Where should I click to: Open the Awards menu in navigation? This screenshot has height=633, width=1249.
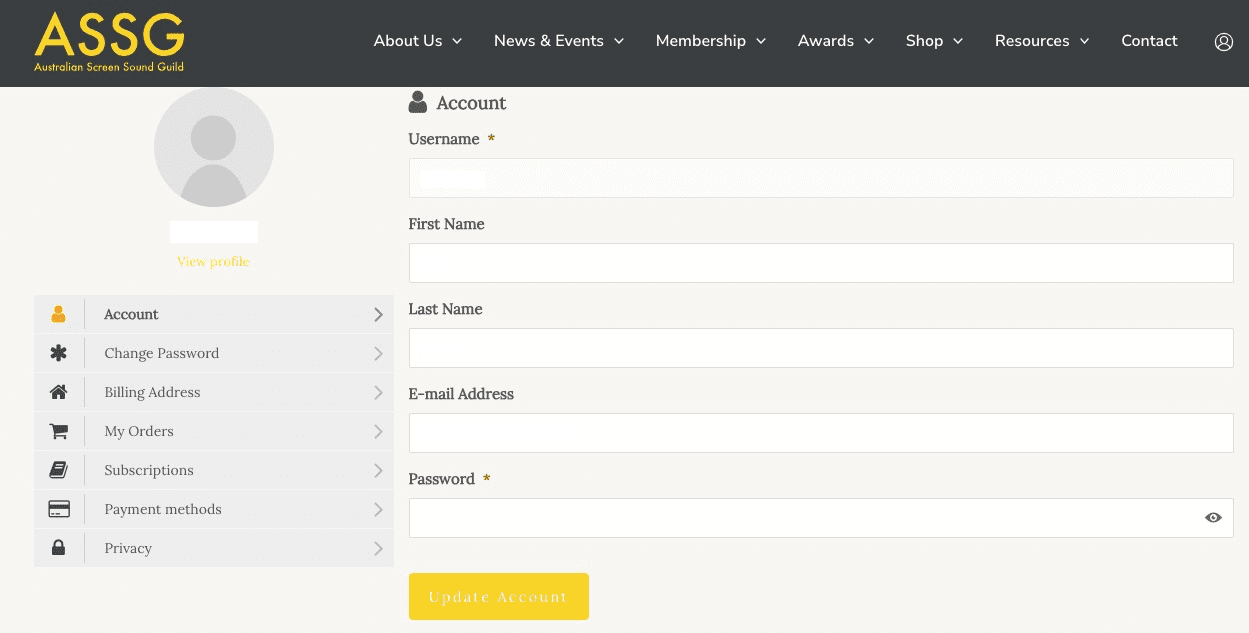click(x=835, y=41)
